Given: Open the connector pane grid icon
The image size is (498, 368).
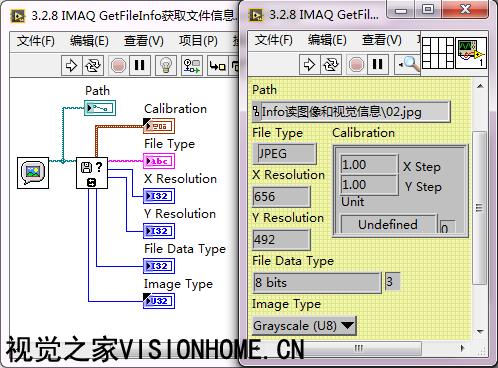Looking at the screenshot, I should [x=438, y=53].
